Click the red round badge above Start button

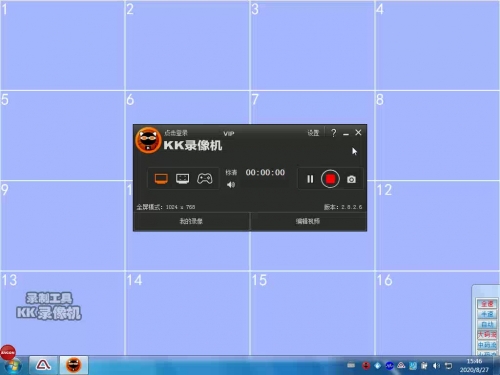pyautogui.click(x=8, y=352)
